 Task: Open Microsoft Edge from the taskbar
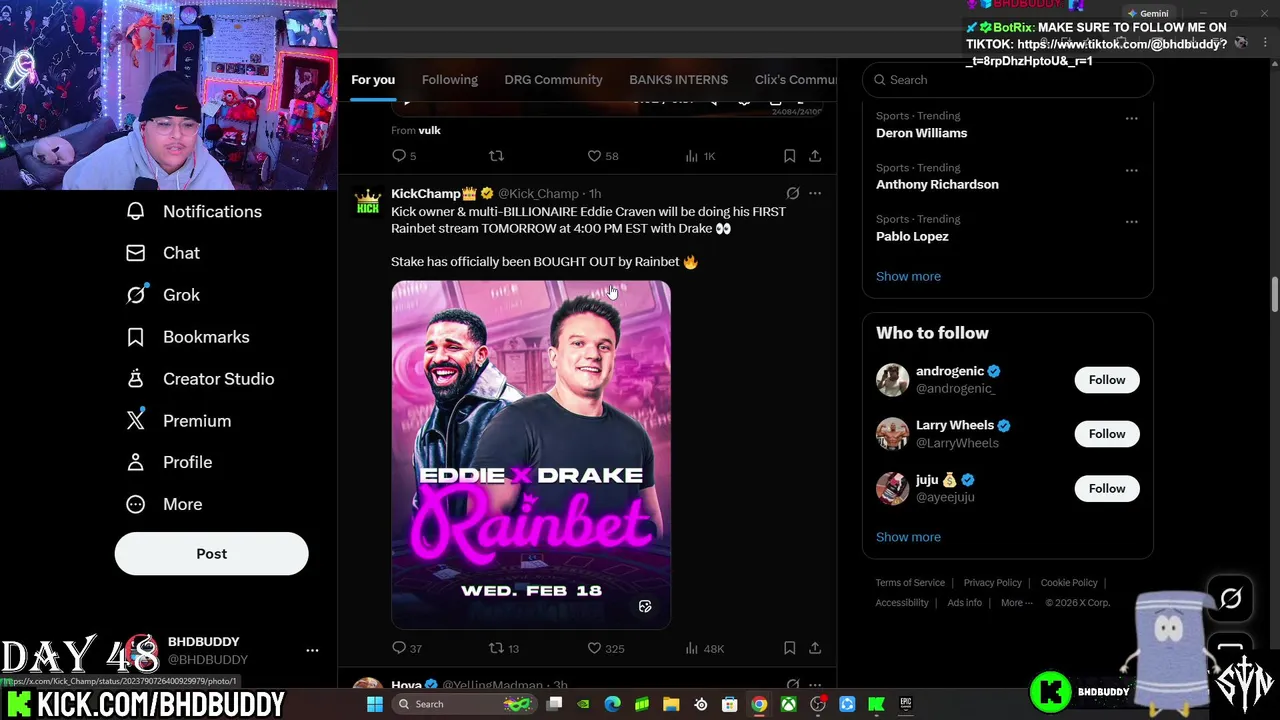(x=612, y=704)
